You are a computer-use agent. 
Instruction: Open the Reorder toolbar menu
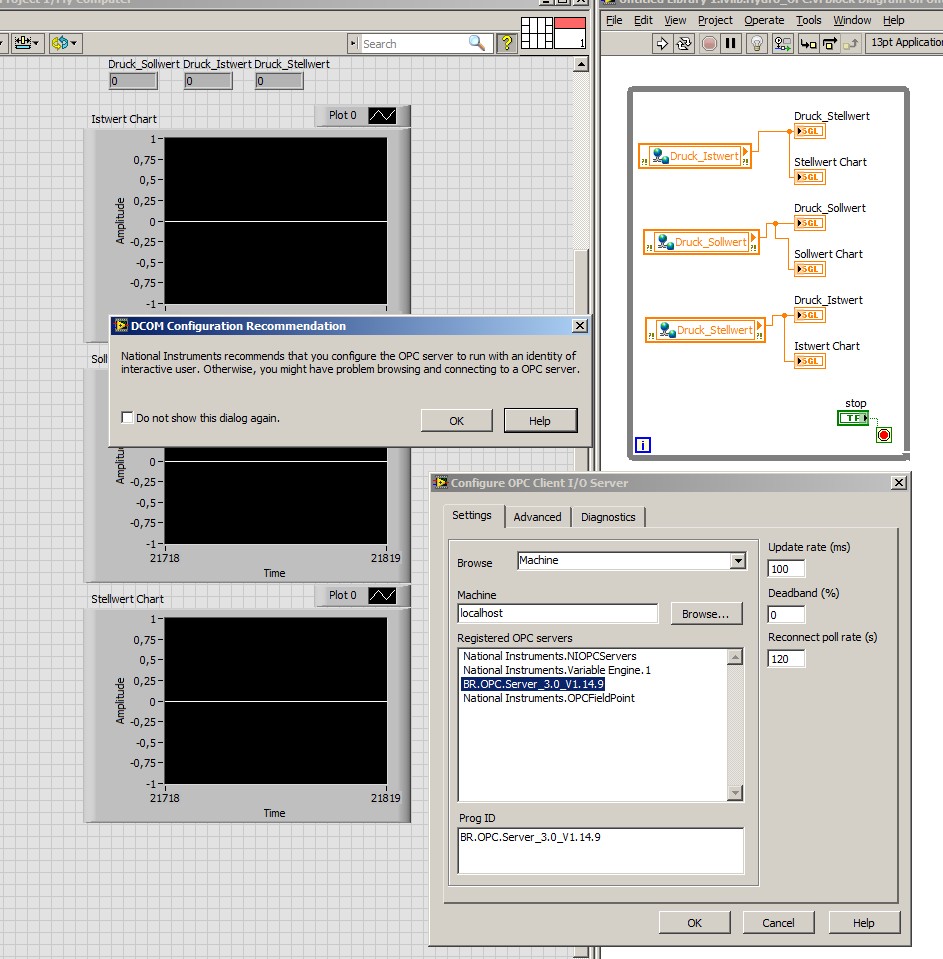tap(65, 43)
